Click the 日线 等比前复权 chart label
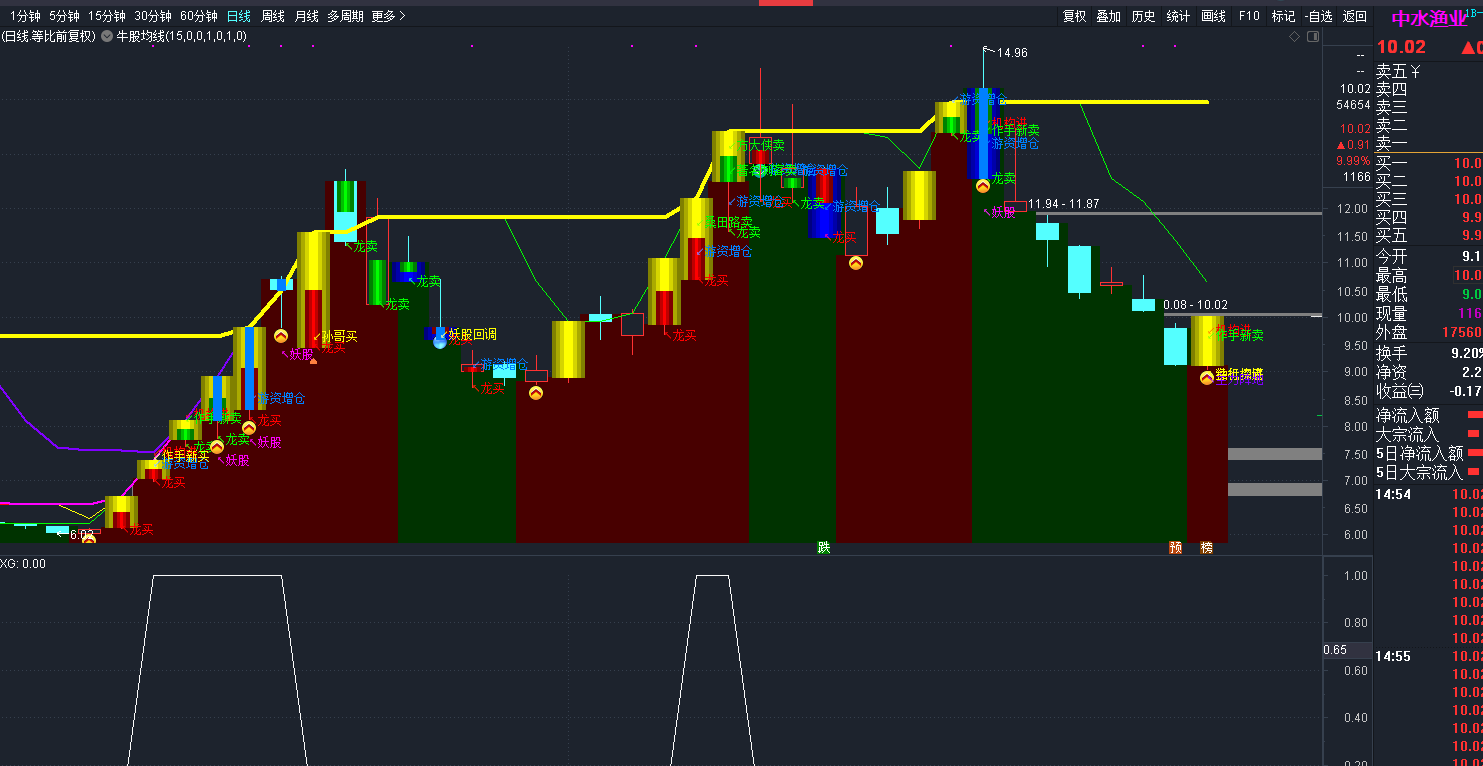This screenshot has height=766, width=1483. (49, 36)
